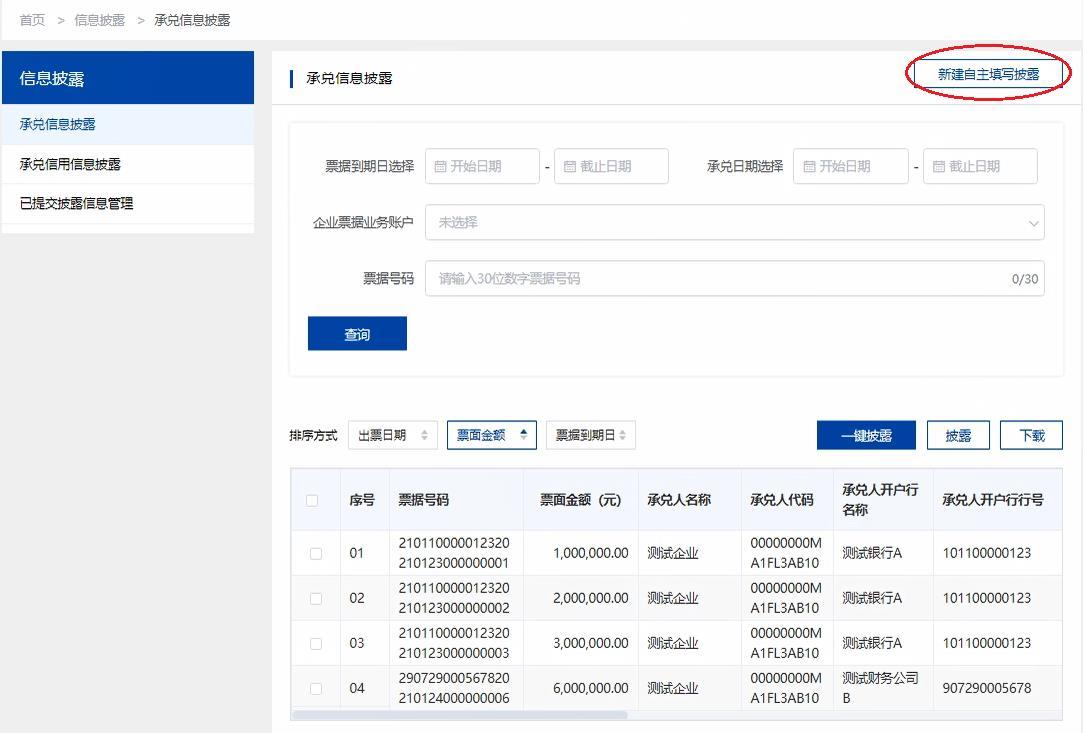This screenshot has height=733, width=1083.
Task: Click the calendar icon for 票据到期日 end date
Action: (569, 166)
